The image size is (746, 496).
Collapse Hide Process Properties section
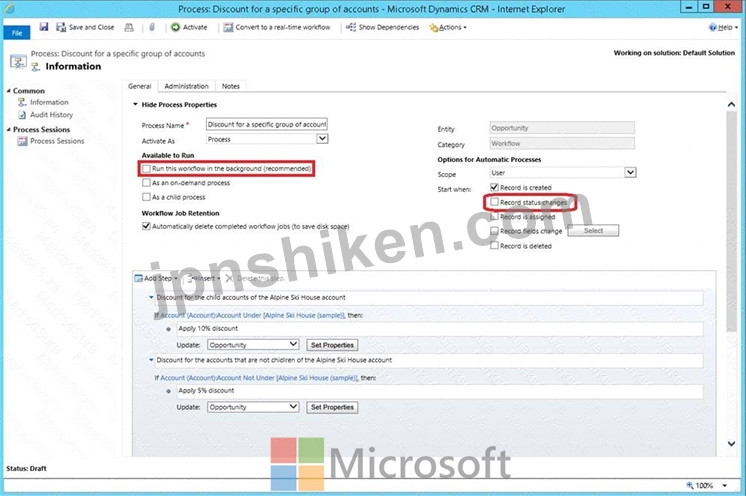pos(135,104)
